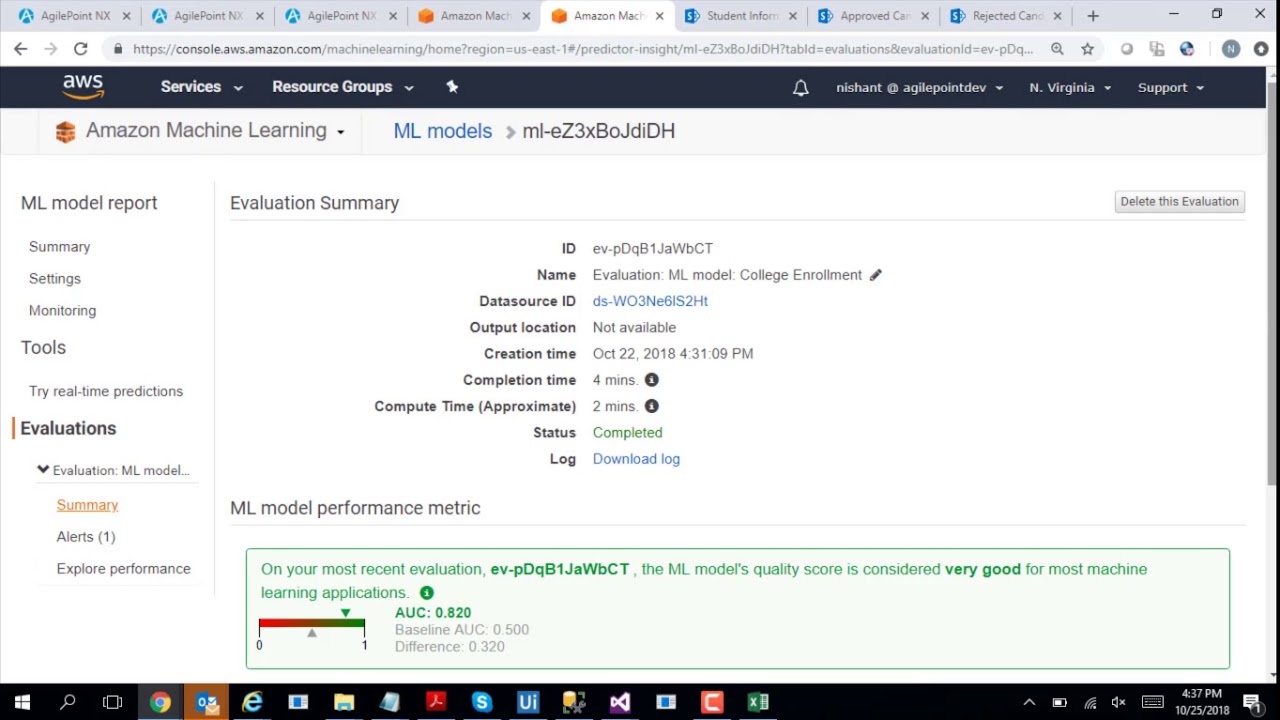This screenshot has height=720, width=1280.
Task: Open Explore performance in sidebar
Action: pos(123,569)
